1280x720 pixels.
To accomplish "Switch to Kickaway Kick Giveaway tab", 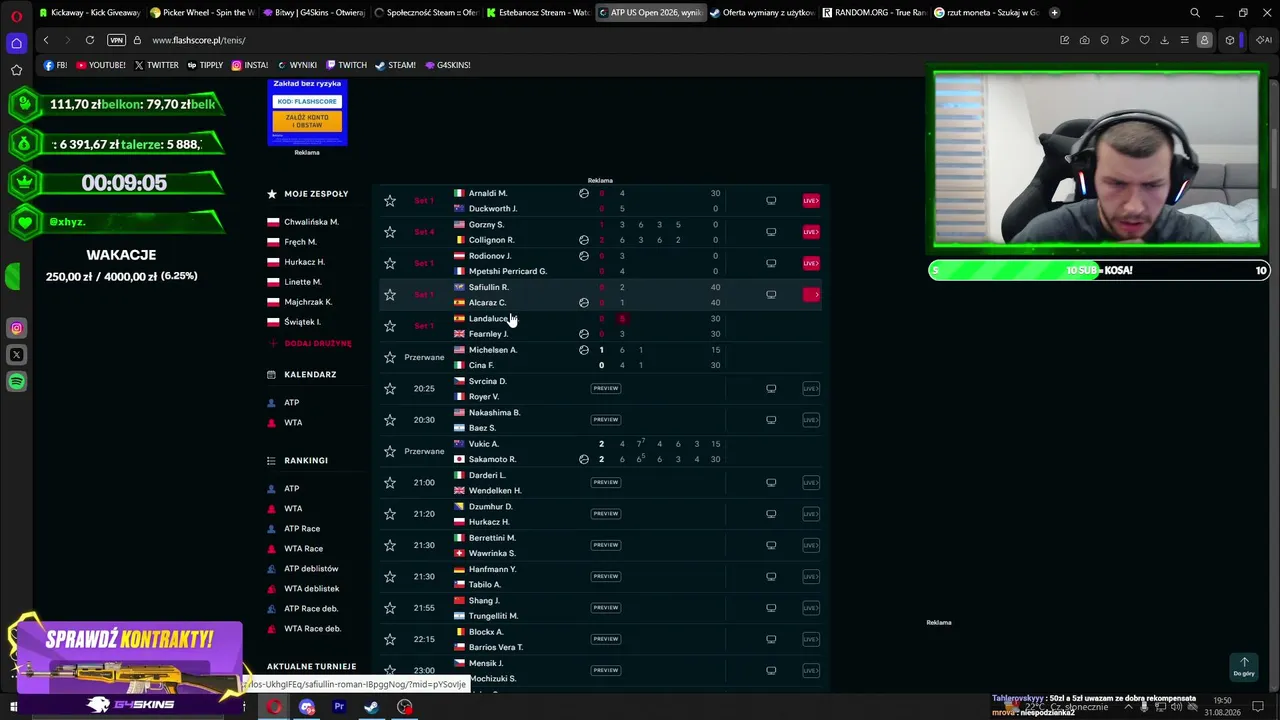I will pyautogui.click(x=90, y=13).
